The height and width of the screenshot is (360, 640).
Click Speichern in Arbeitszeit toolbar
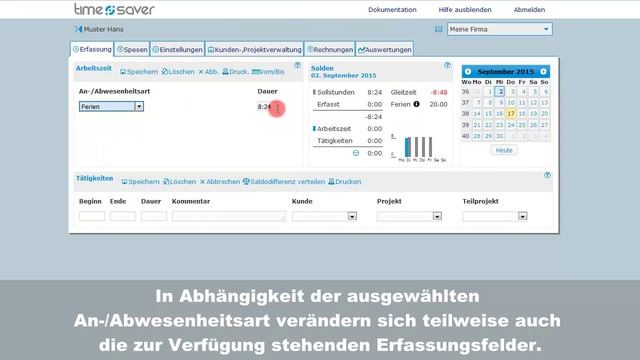point(139,72)
